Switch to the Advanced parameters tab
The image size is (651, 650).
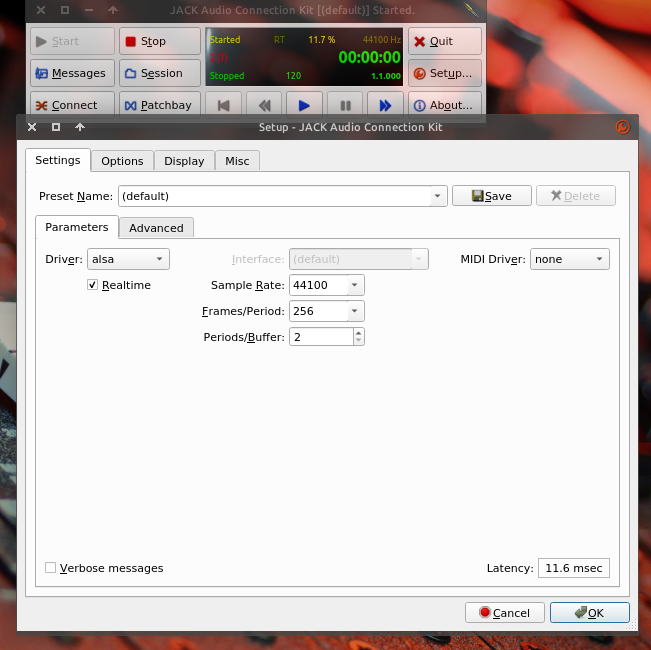[156, 228]
